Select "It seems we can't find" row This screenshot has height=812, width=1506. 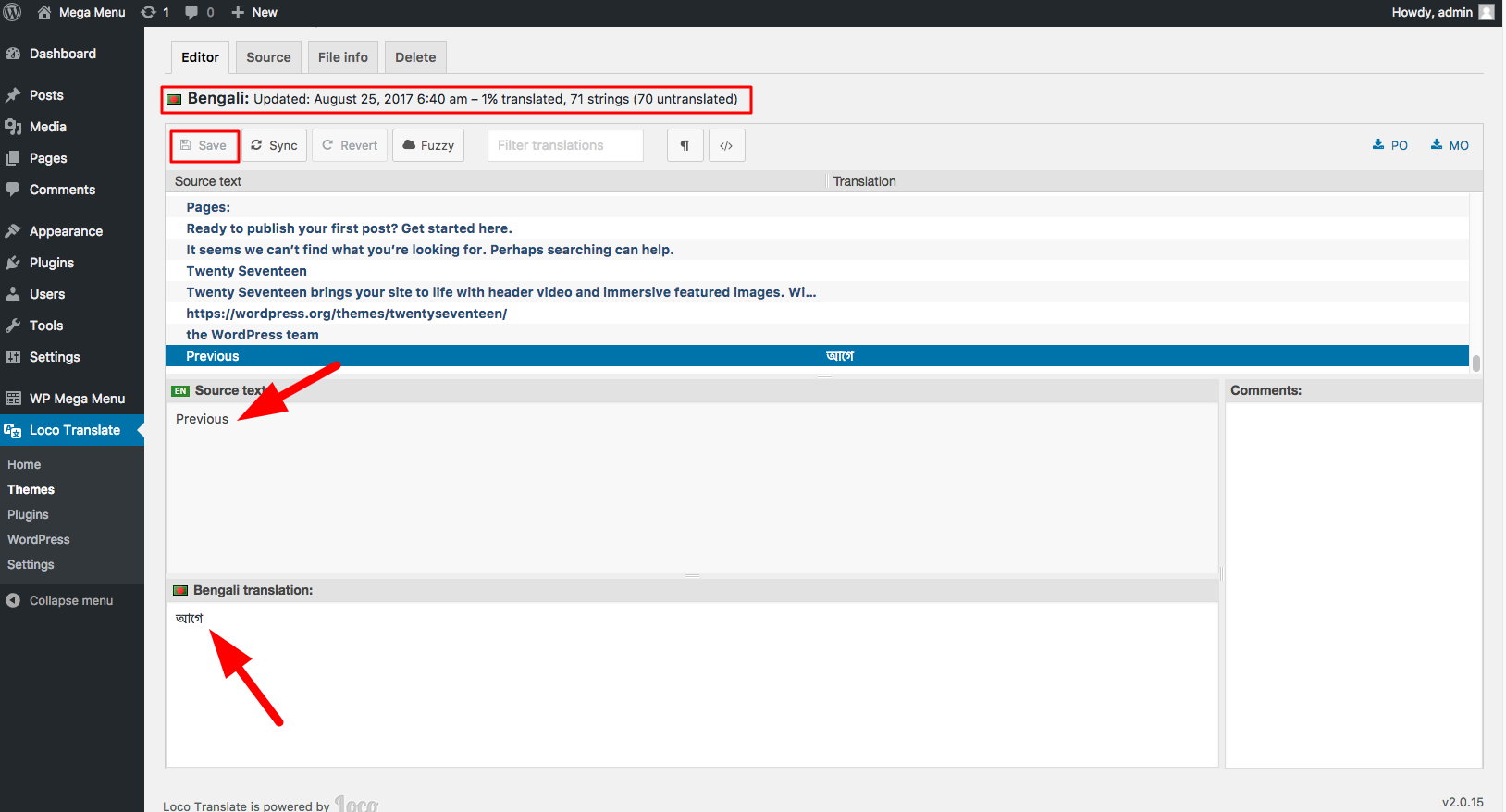[817, 250]
